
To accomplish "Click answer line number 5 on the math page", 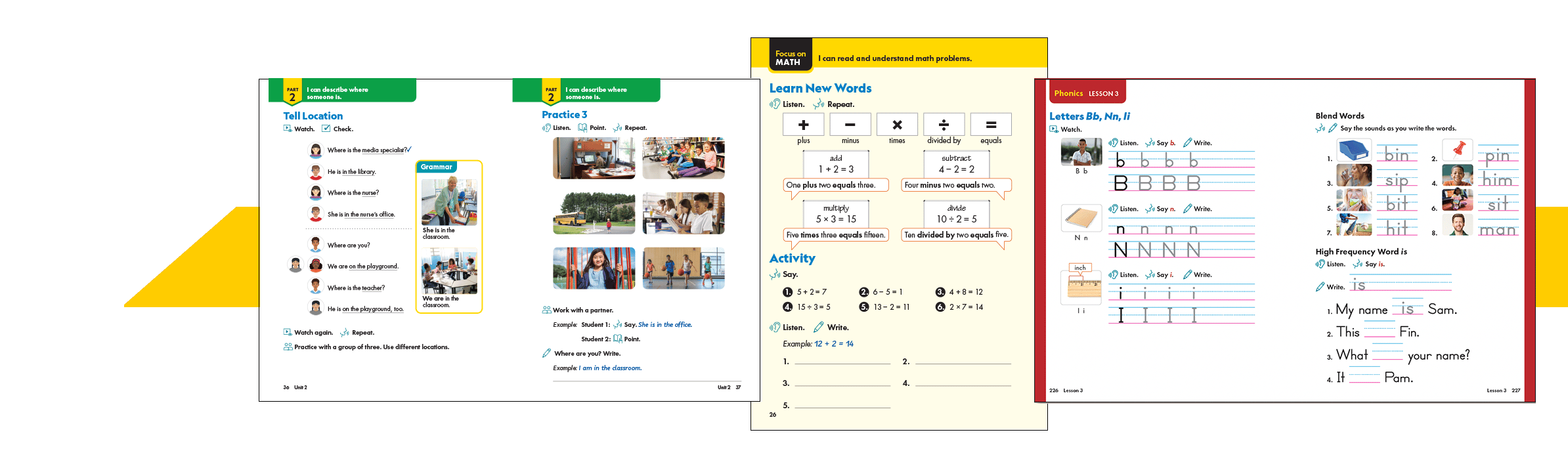I will point(842,406).
